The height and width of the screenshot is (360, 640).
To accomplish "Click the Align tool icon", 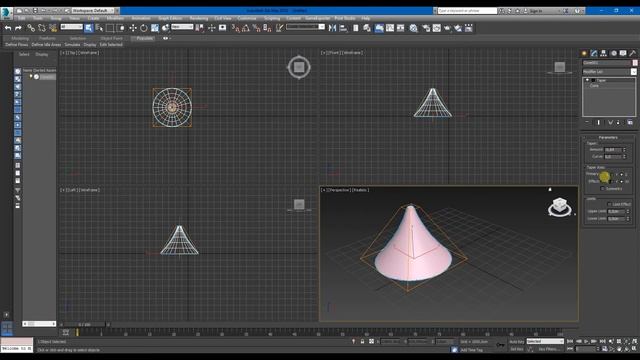I will point(343,28).
